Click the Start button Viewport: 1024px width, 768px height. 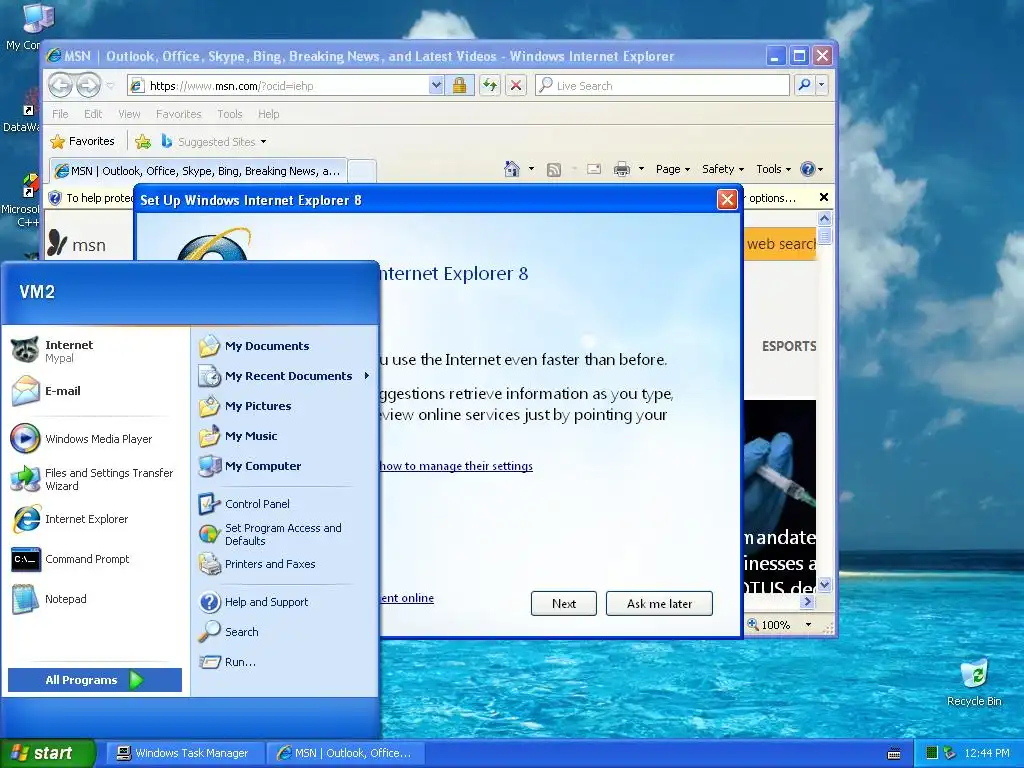click(x=48, y=753)
